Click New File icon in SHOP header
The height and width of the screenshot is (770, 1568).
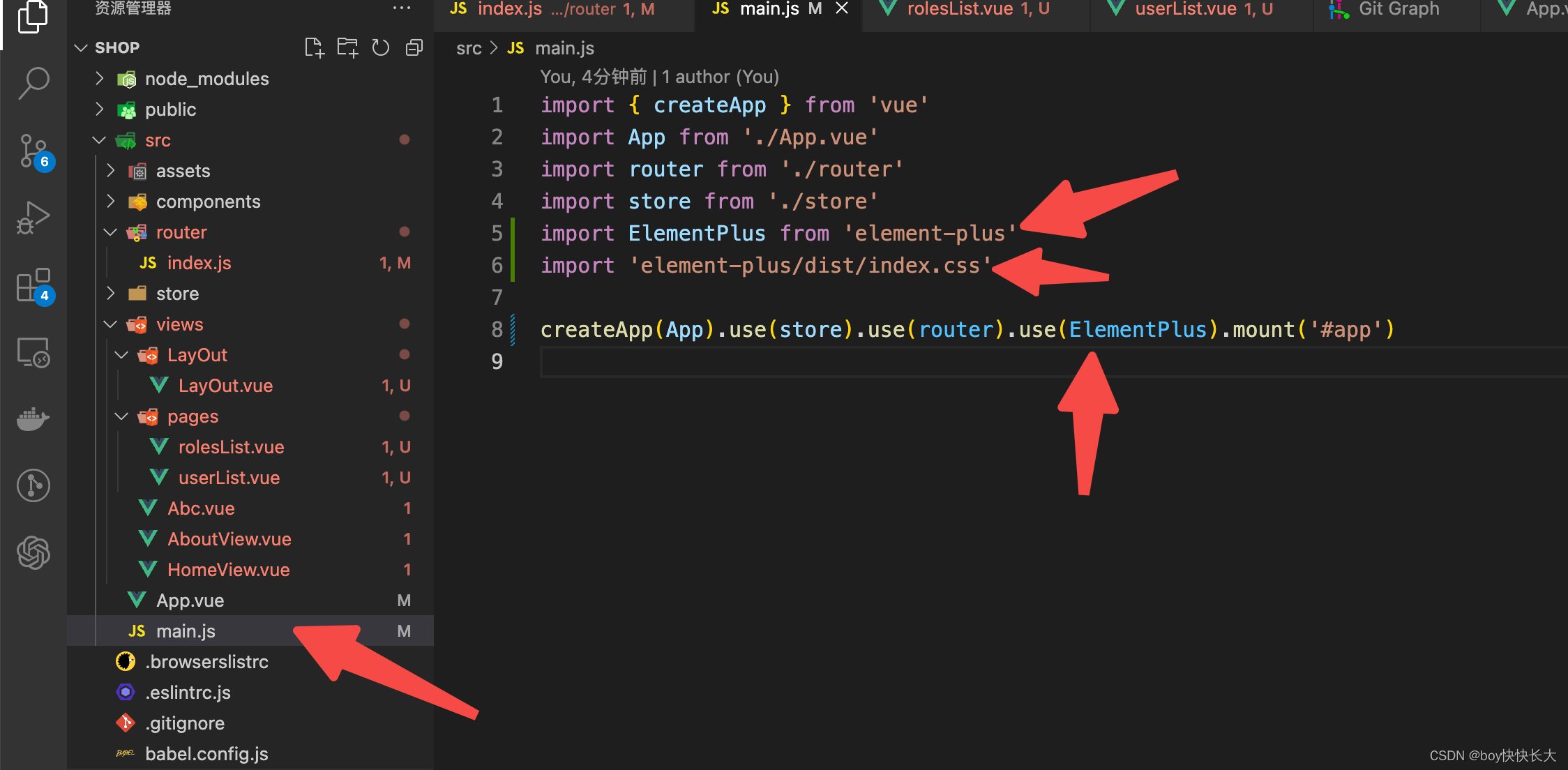[x=315, y=47]
